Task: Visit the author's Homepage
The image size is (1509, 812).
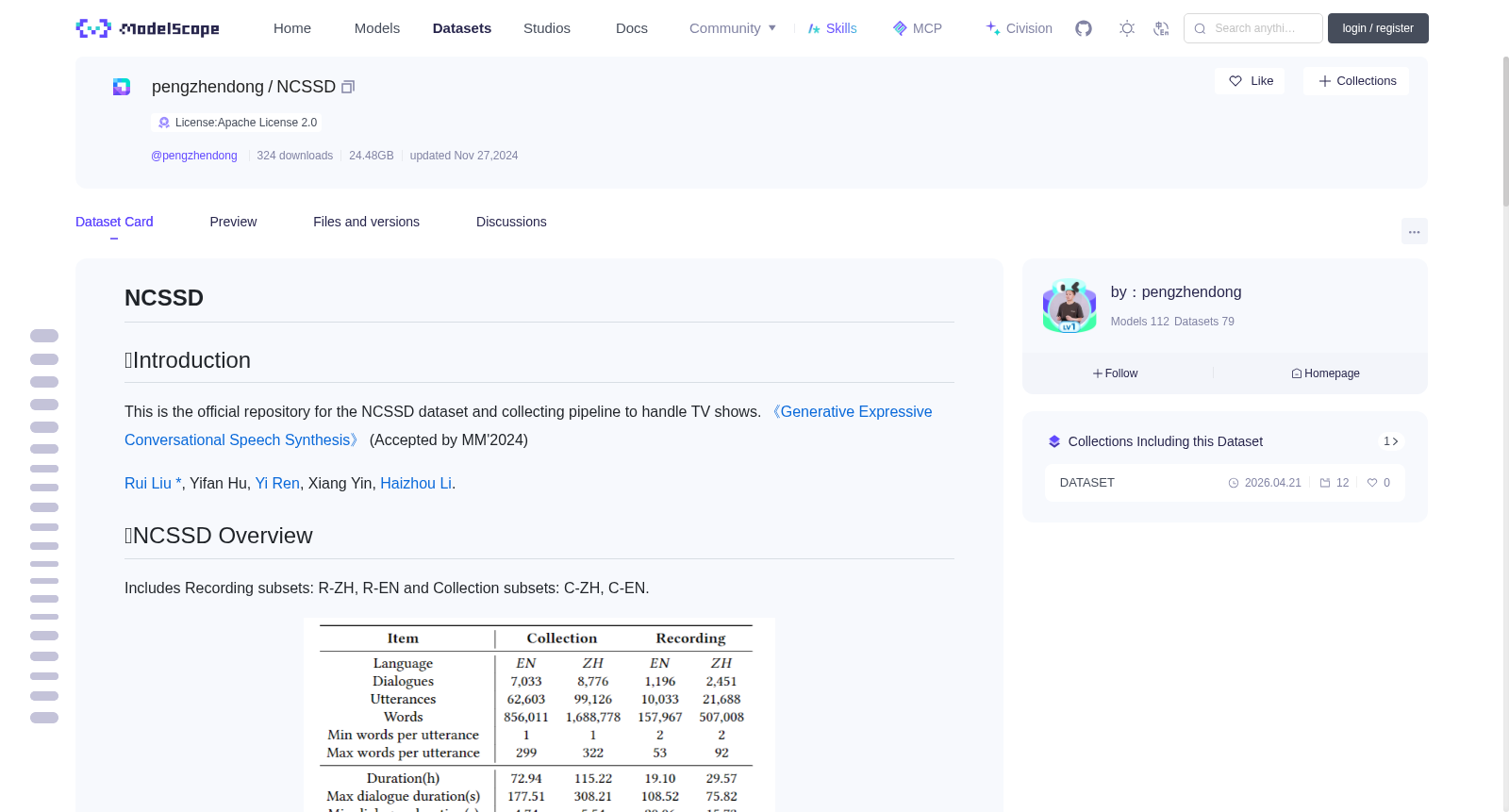Action: coord(1325,373)
